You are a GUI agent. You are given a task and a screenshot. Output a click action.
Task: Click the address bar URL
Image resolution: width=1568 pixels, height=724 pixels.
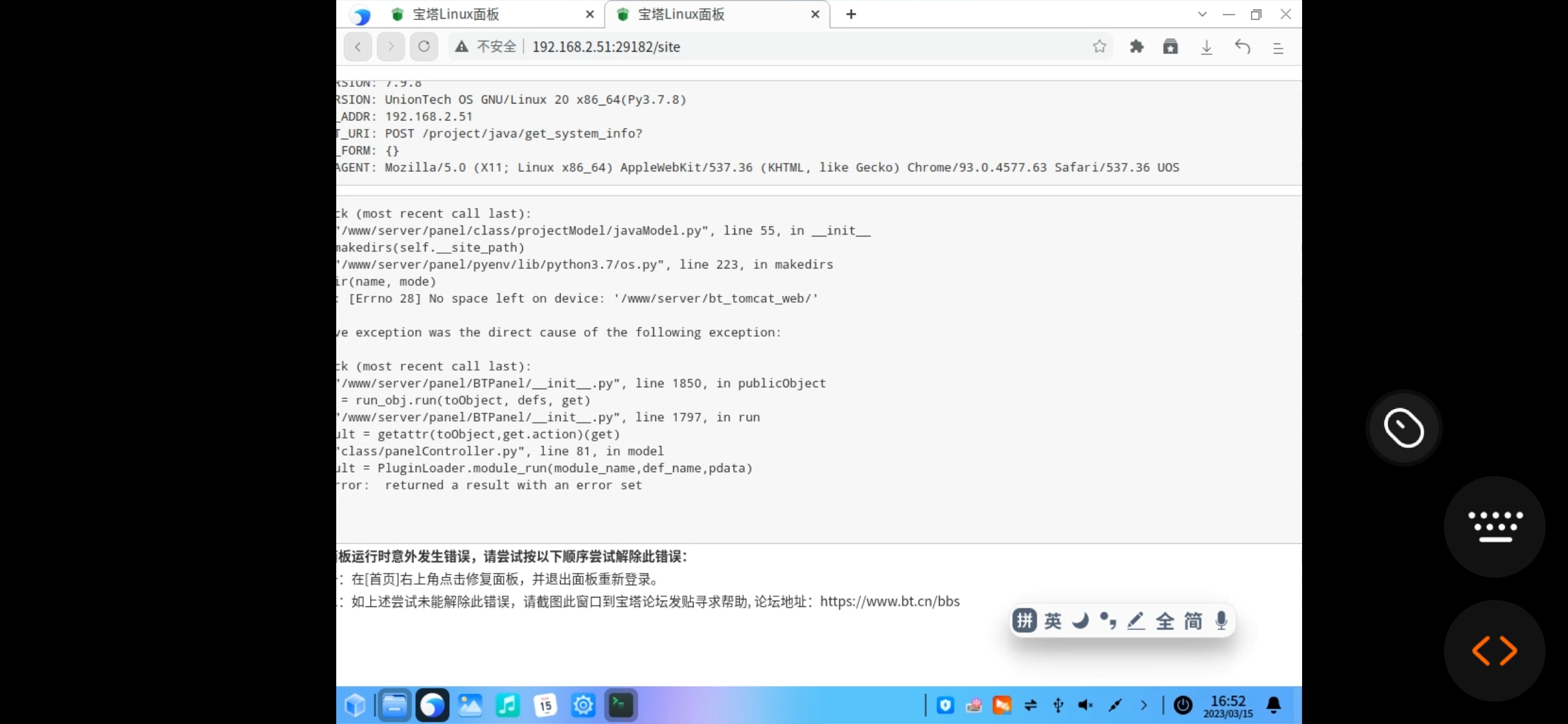point(606,47)
